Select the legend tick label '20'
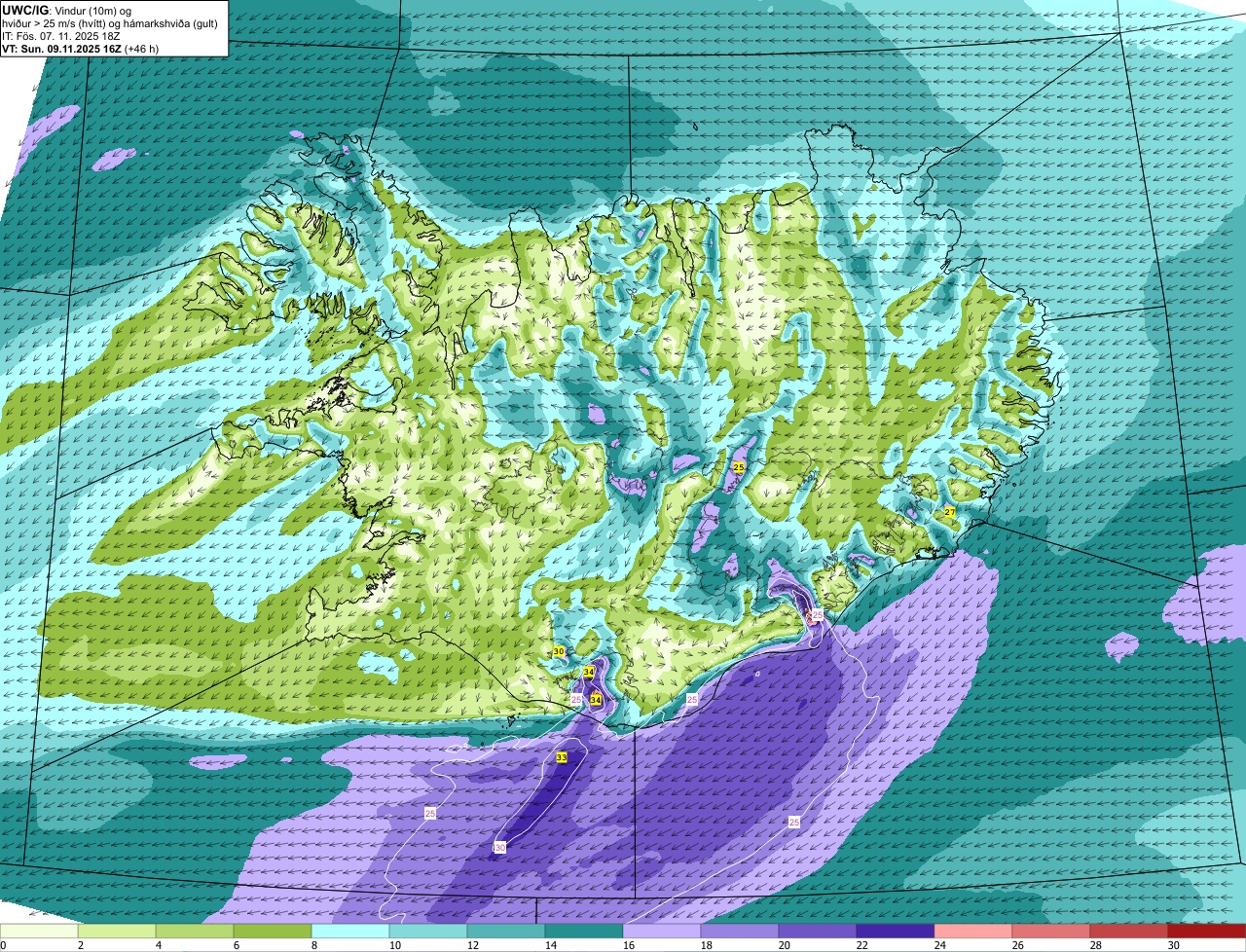The height and width of the screenshot is (952, 1246). tap(785, 945)
